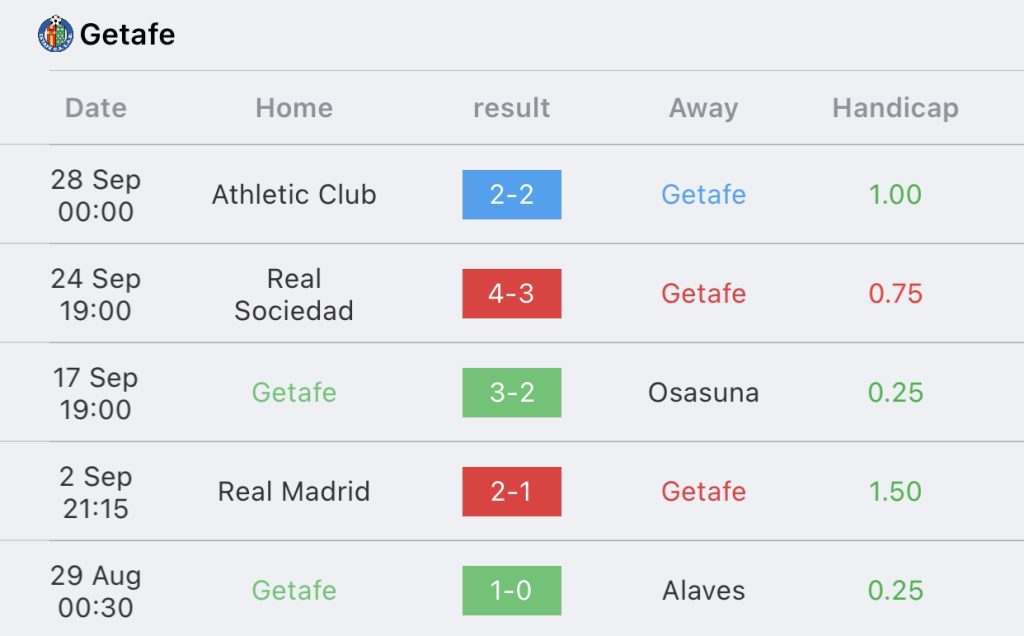Open the green 3-2 result badge
The height and width of the screenshot is (636, 1024).
[511, 392]
